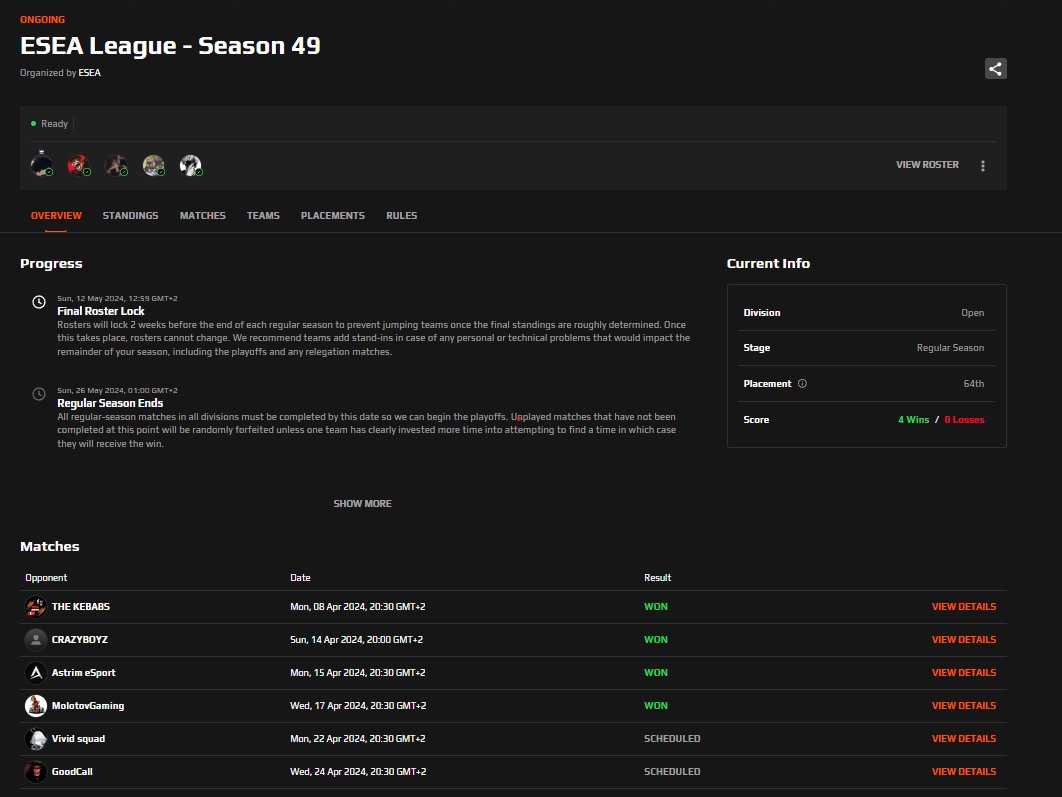Select the Overview tab
Image resolution: width=1062 pixels, height=797 pixels.
point(56,215)
